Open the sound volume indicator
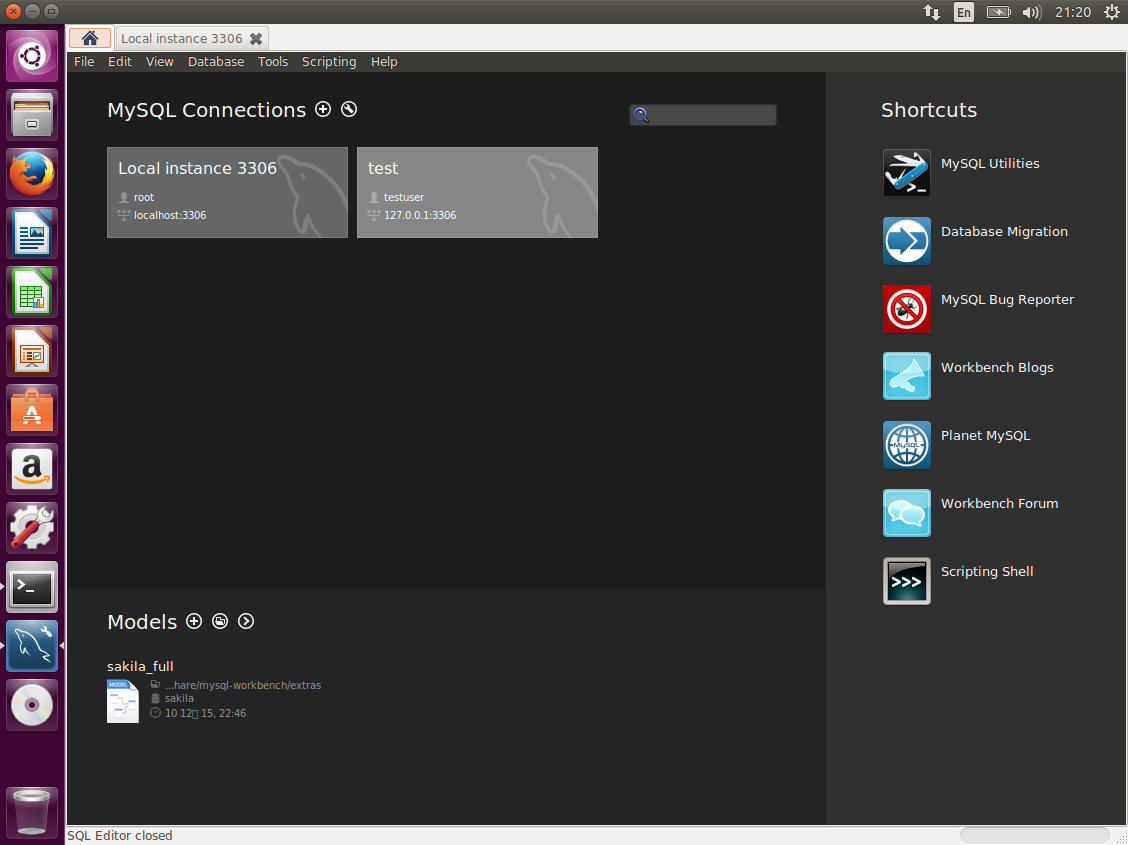This screenshot has width=1128, height=845. click(1032, 12)
